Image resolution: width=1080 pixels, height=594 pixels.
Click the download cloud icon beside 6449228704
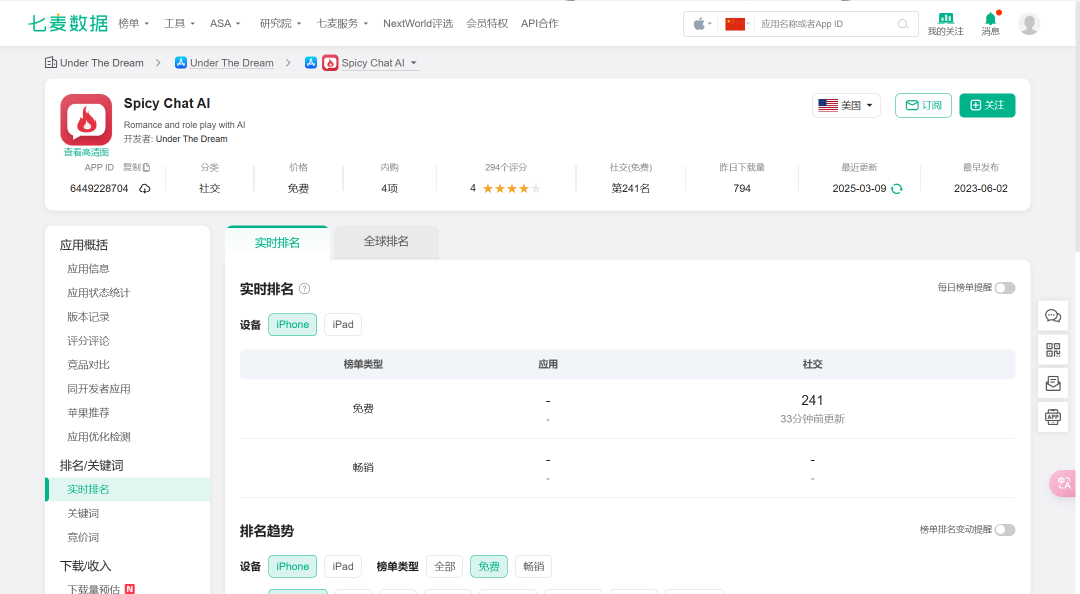point(145,188)
